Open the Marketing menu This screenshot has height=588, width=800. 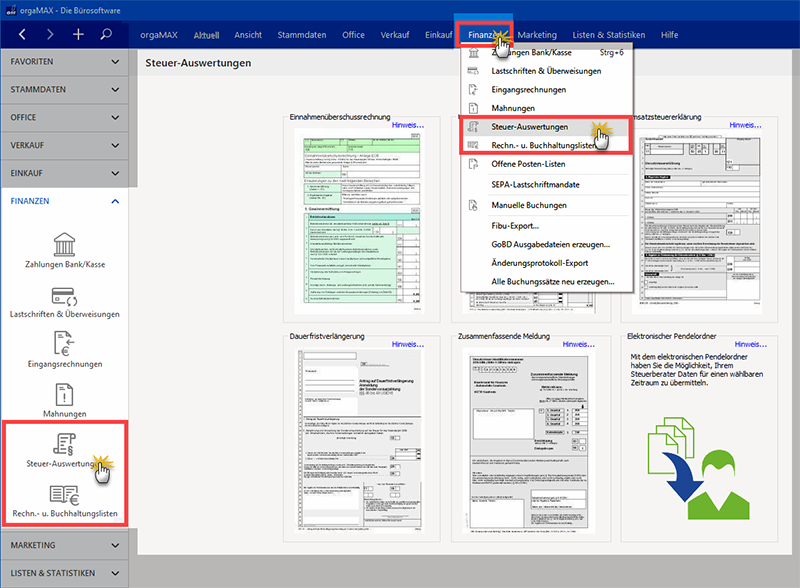point(537,35)
